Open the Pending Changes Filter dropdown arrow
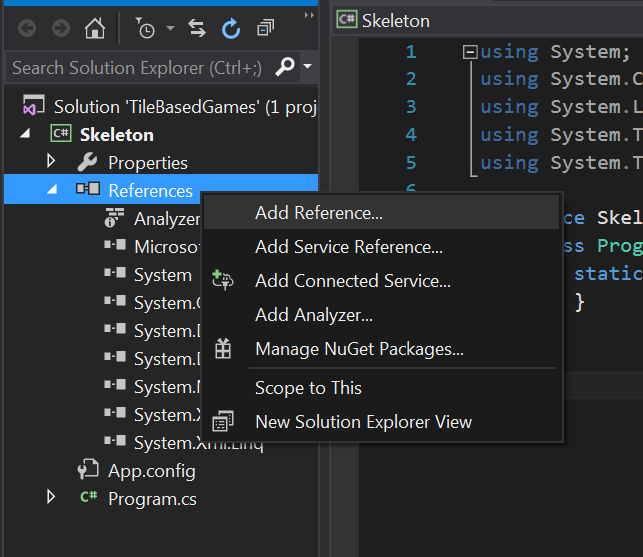Viewport: 643px width, 557px height. (x=171, y=28)
